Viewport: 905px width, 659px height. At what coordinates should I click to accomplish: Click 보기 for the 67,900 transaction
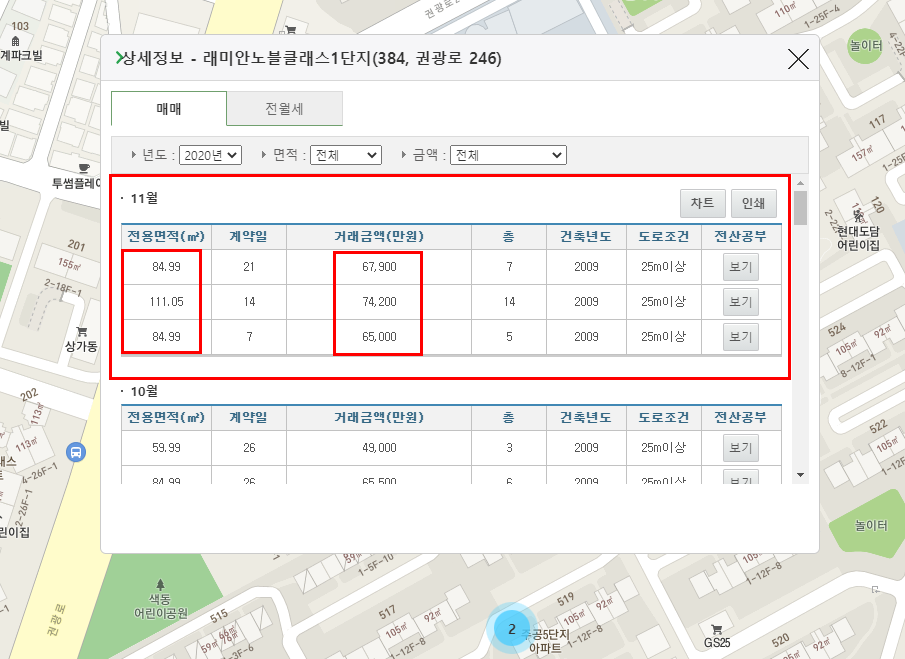click(741, 267)
